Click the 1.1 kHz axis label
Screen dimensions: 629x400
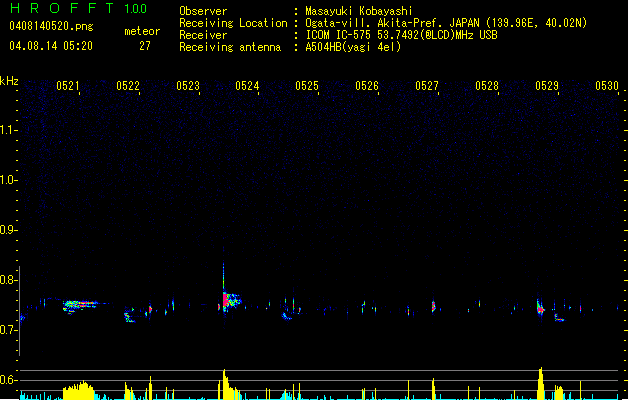(8, 130)
